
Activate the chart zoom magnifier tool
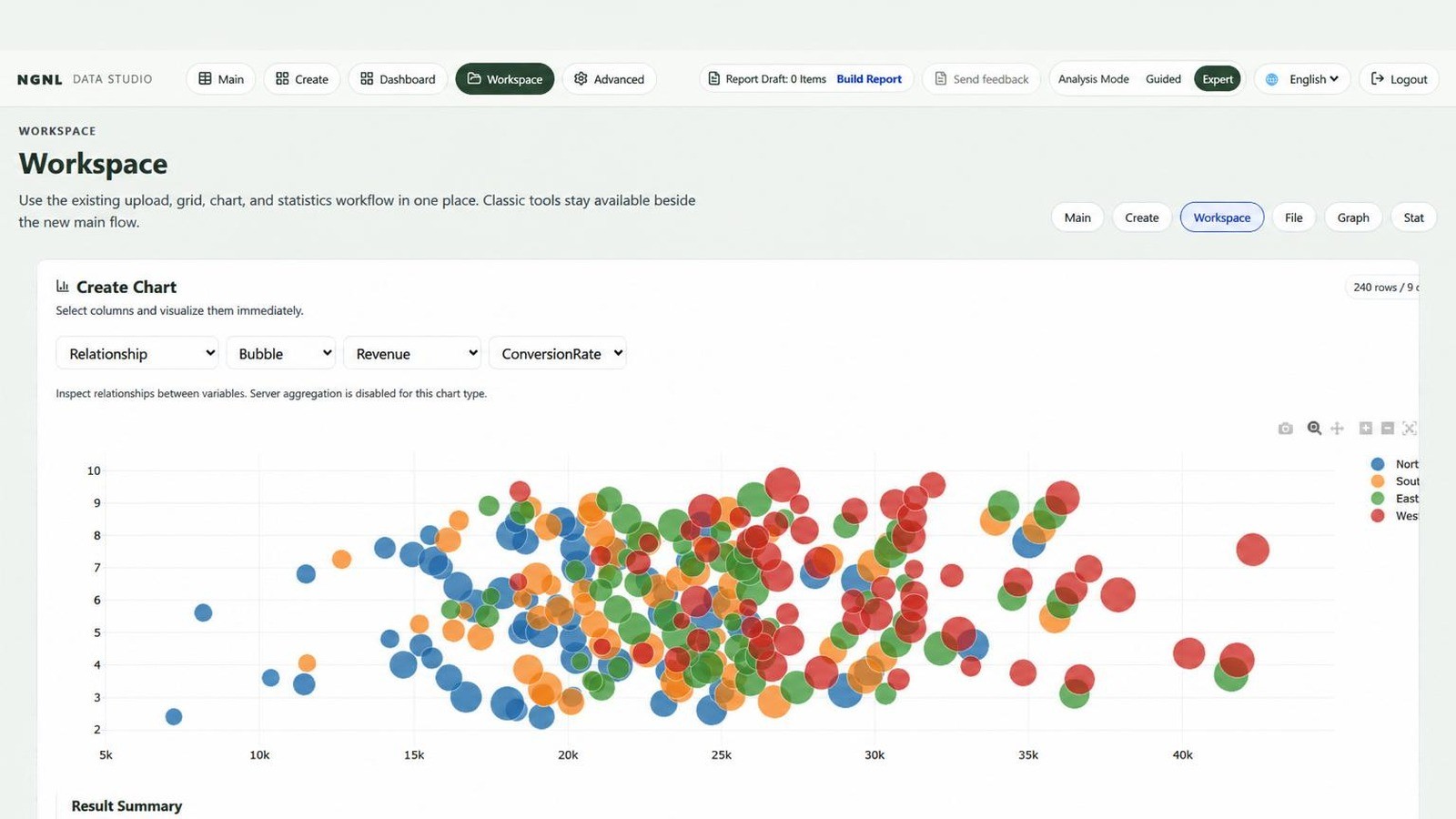[1314, 428]
